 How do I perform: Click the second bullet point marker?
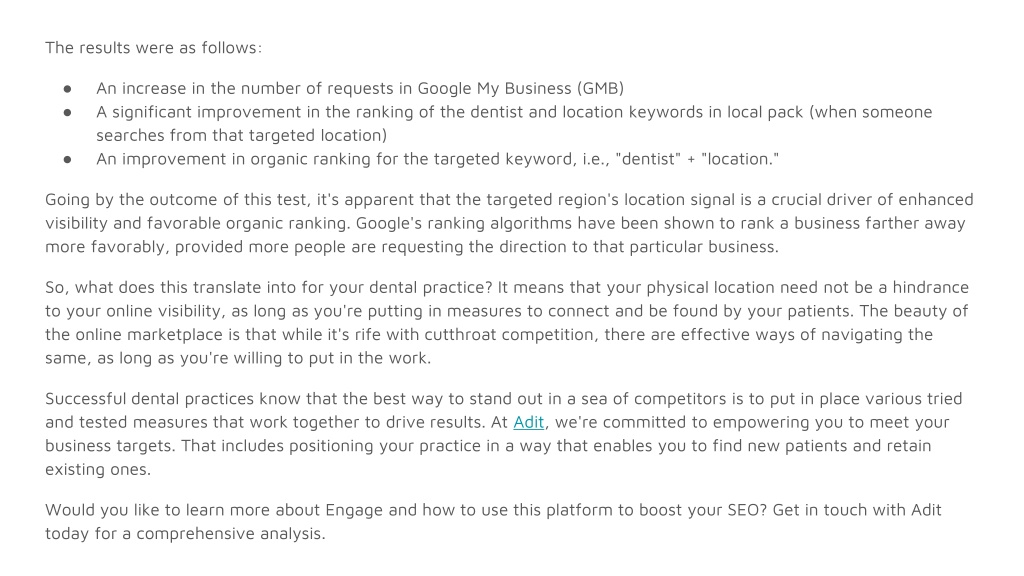coord(67,112)
